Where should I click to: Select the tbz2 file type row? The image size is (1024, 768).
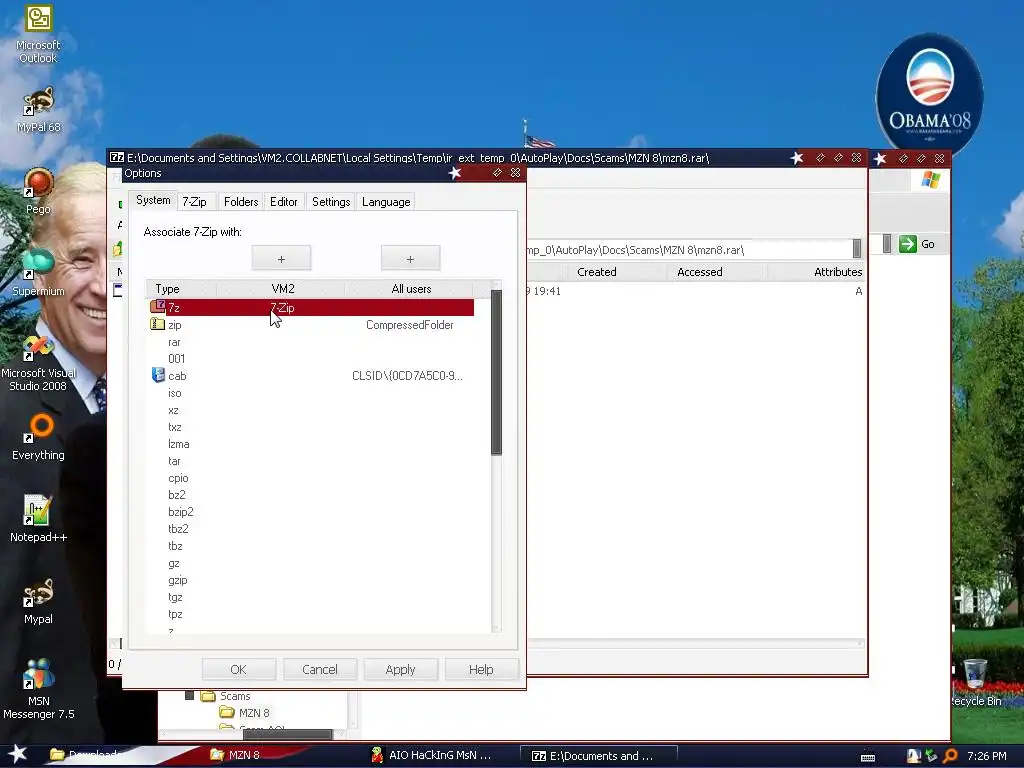point(311,529)
